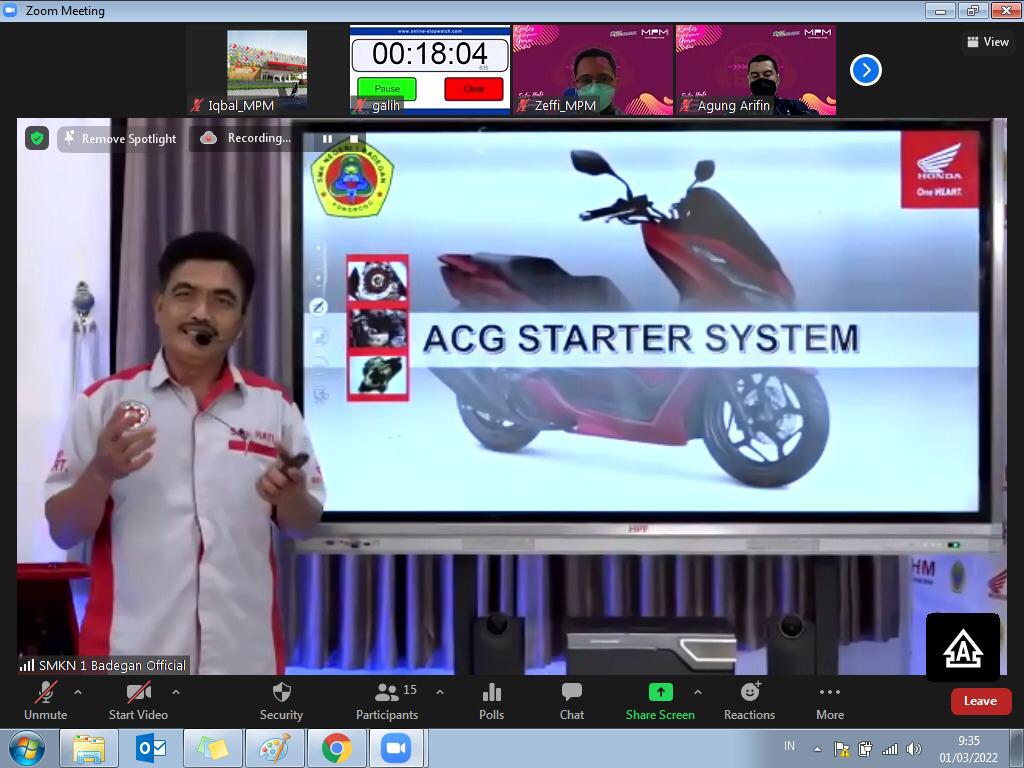The image size is (1024, 768).
Task: Open the Polls panel
Action: 492,700
